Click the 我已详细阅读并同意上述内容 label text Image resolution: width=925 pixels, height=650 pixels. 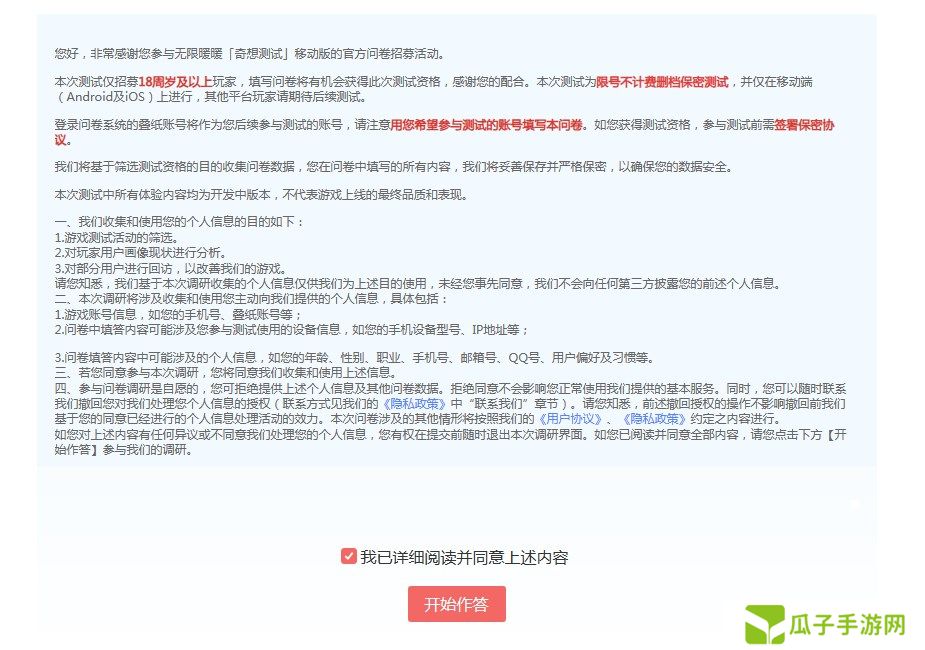coord(464,557)
